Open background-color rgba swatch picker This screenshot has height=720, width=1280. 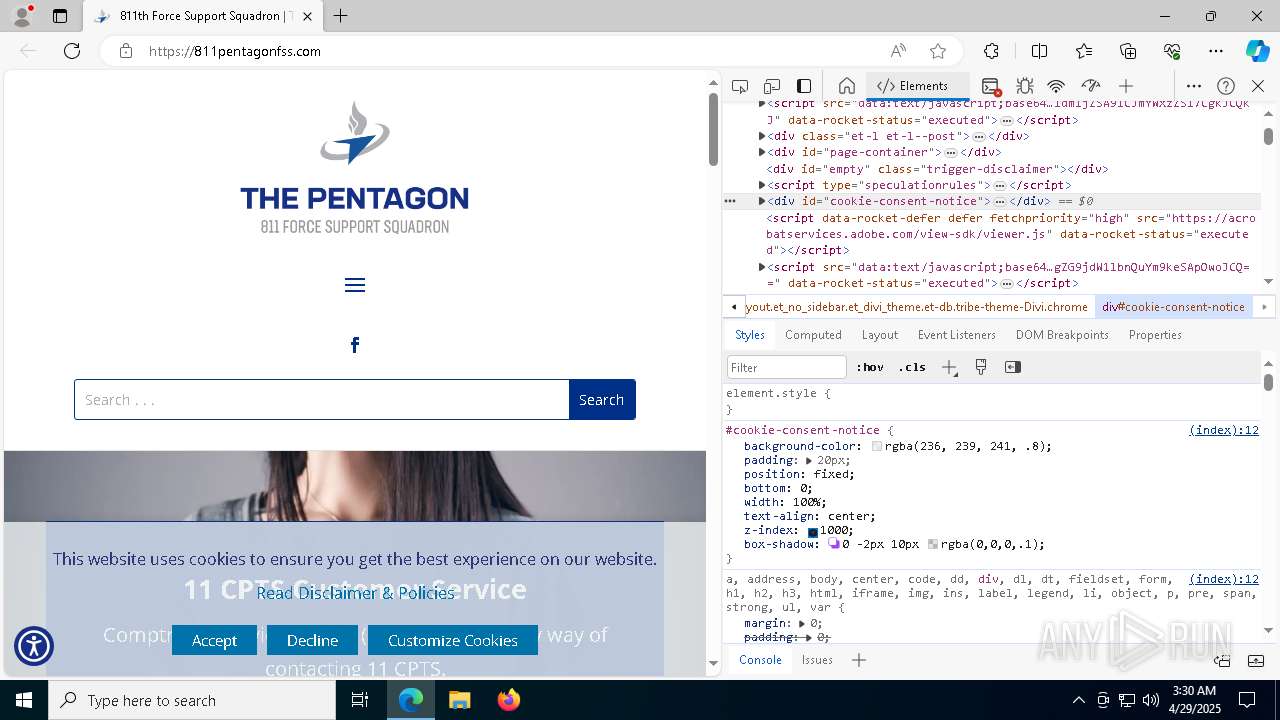tap(877, 447)
